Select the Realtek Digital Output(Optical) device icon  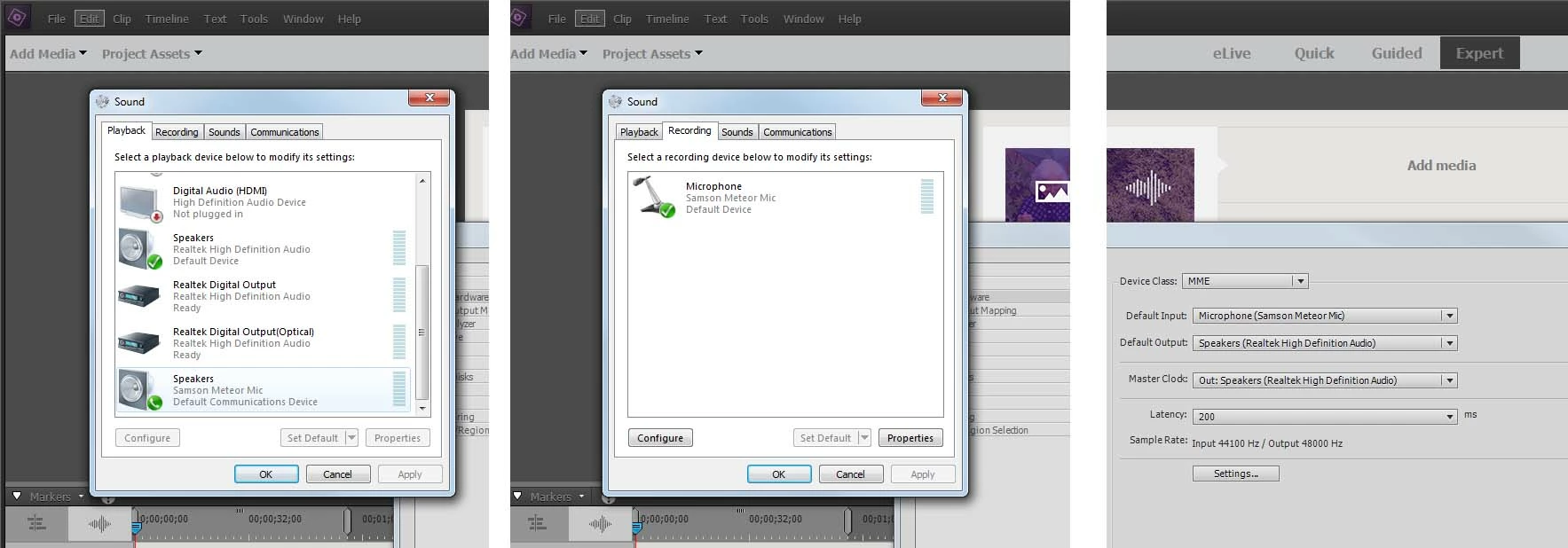point(138,342)
